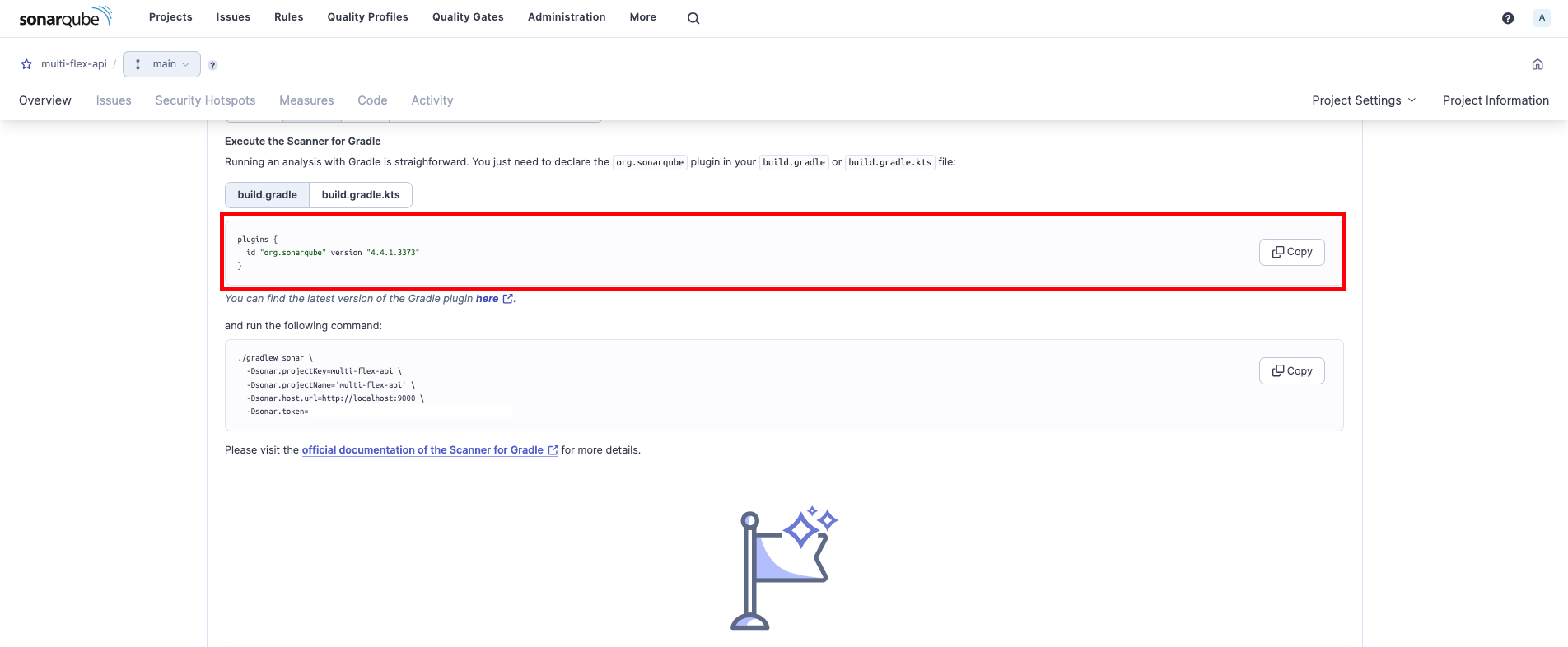Image resolution: width=1568 pixels, height=647 pixels.
Task: Open the More menu
Action: (x=643, y=17)
